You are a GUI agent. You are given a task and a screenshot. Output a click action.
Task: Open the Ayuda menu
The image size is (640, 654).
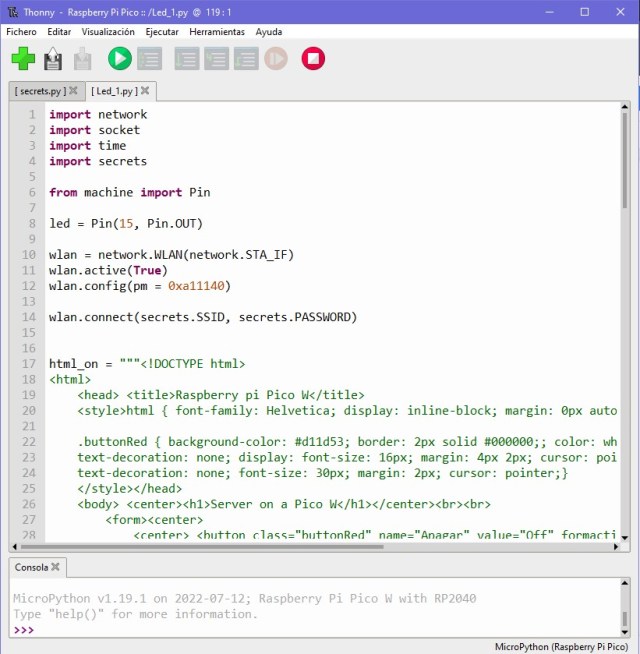pyautogui.click(x=269, y=32)
